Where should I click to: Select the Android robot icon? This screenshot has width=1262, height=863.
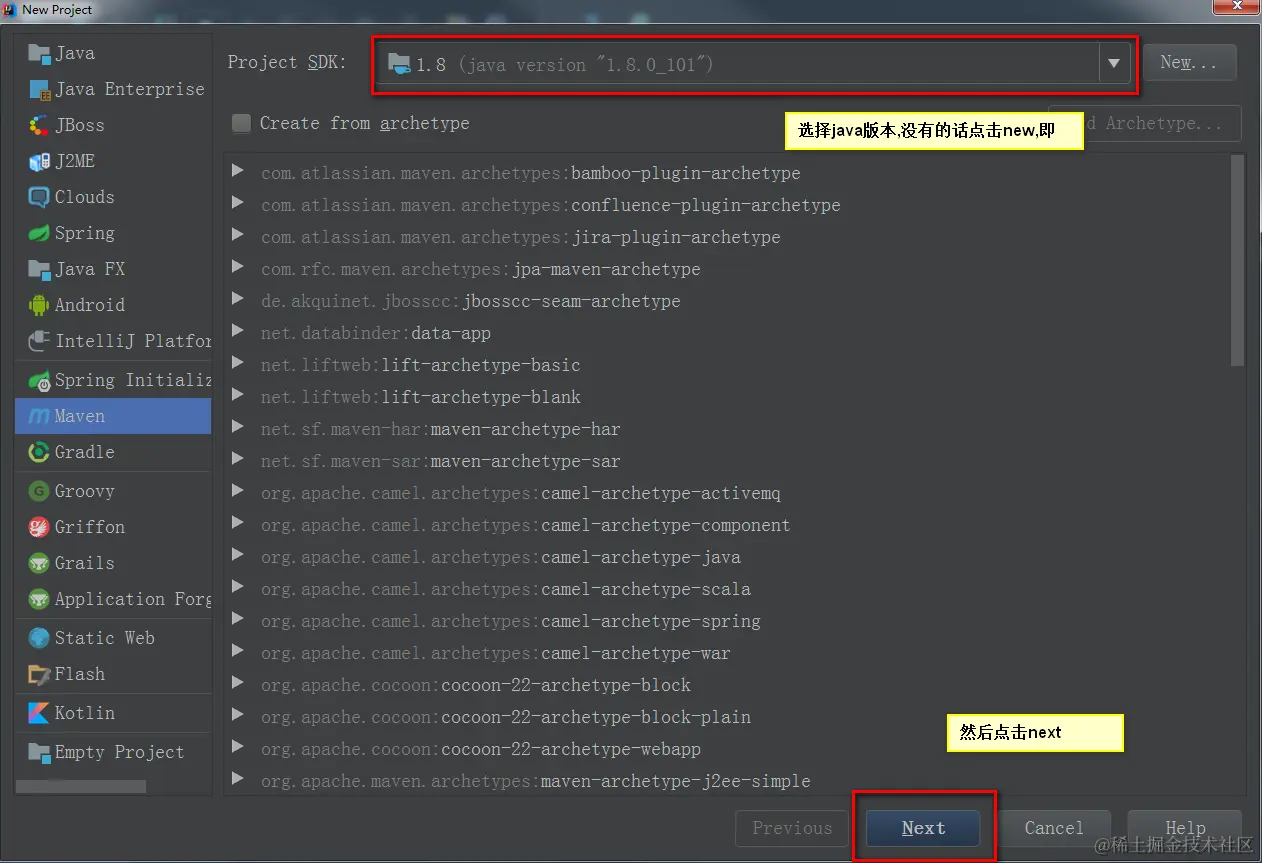39,305
